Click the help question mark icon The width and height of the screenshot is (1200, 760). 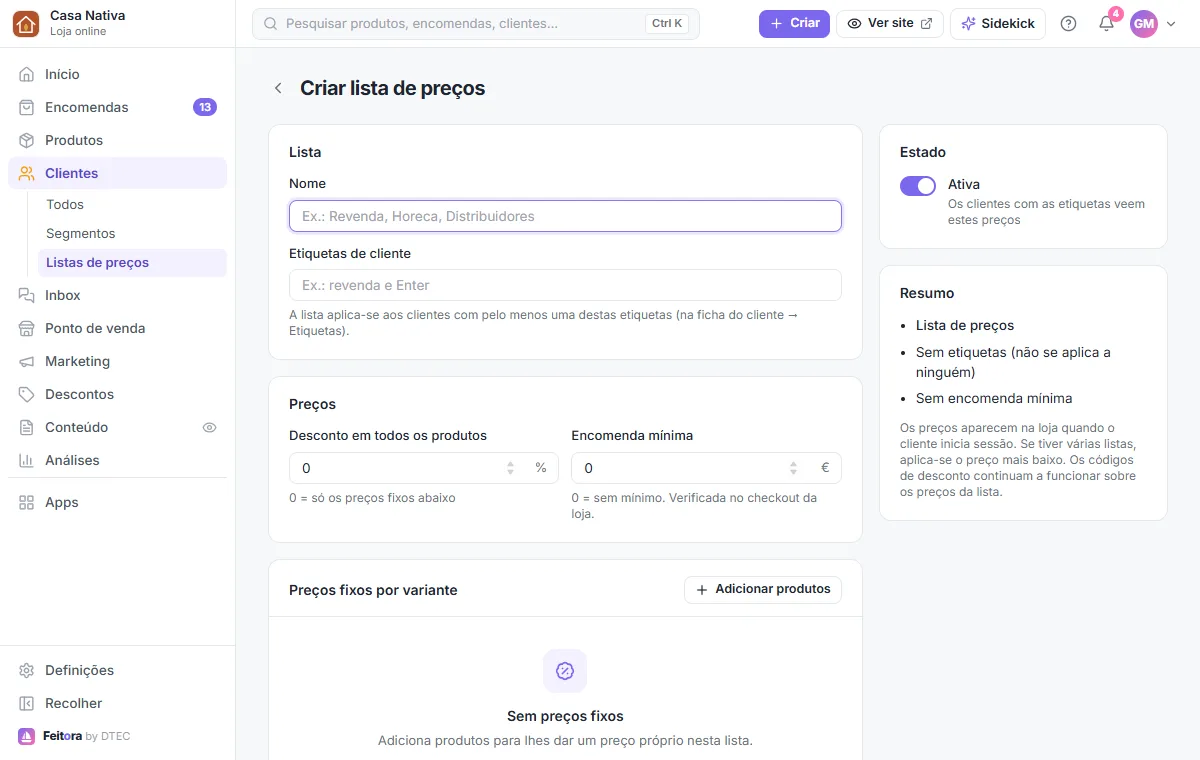point(1068,23)
